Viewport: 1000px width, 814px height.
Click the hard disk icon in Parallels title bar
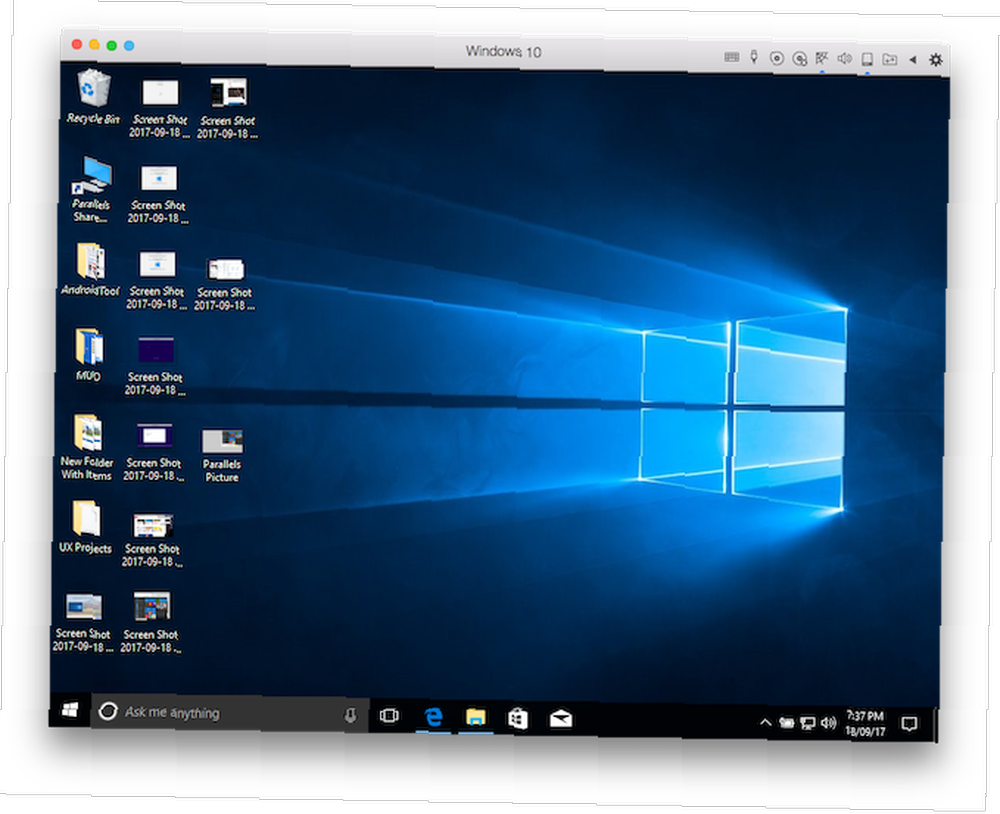tap(799, 59)
